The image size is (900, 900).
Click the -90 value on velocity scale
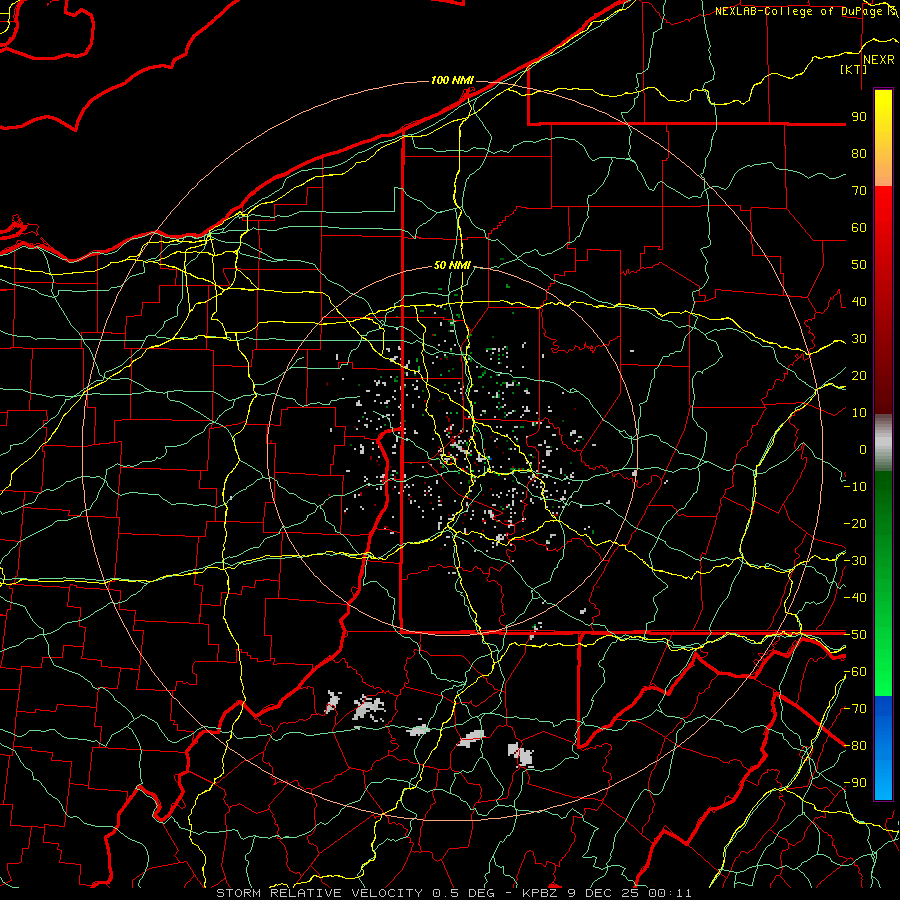(855, 783)
